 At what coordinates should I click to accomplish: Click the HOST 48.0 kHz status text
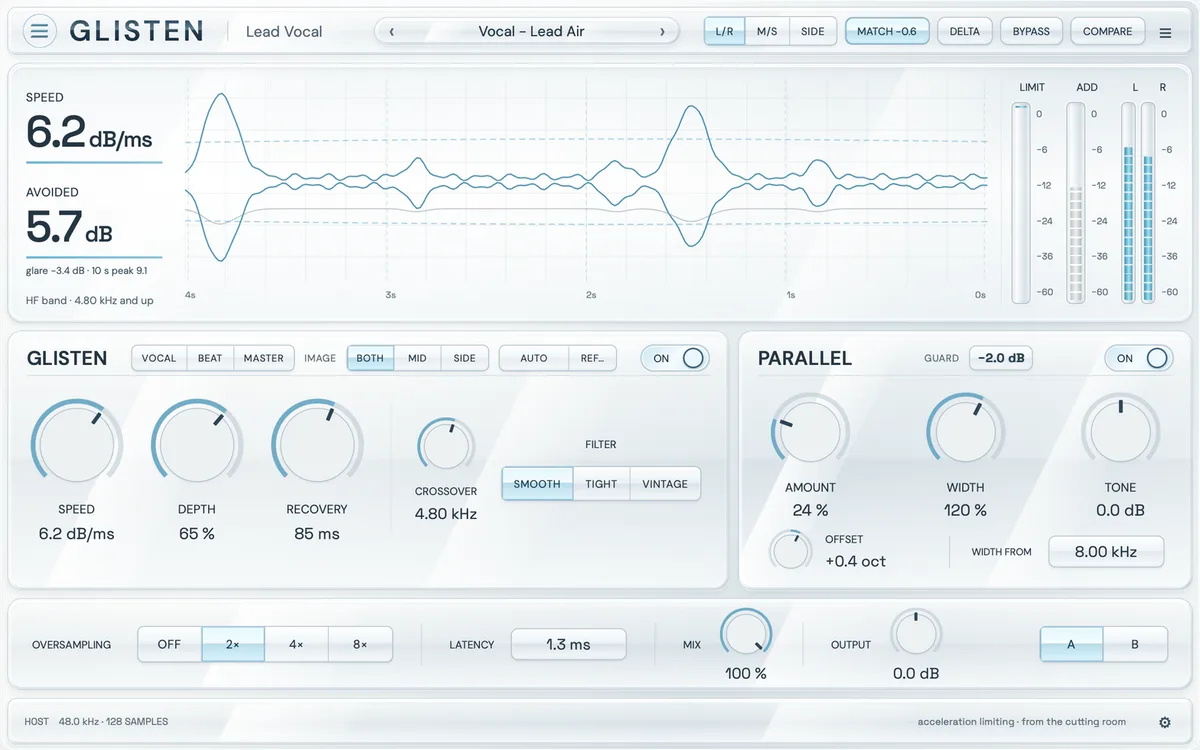click(x=96, y=721)
